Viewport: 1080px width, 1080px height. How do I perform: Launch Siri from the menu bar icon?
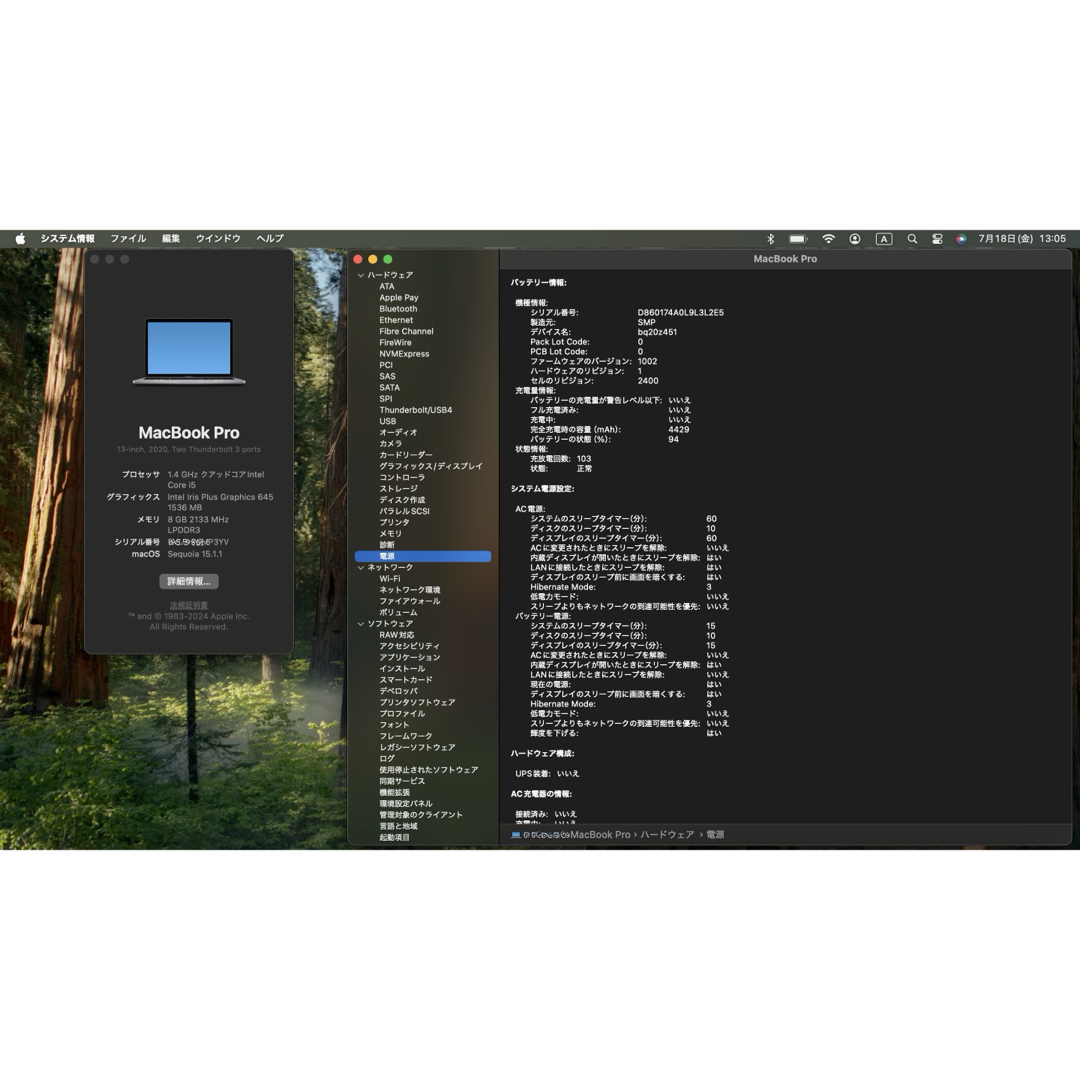961,239
